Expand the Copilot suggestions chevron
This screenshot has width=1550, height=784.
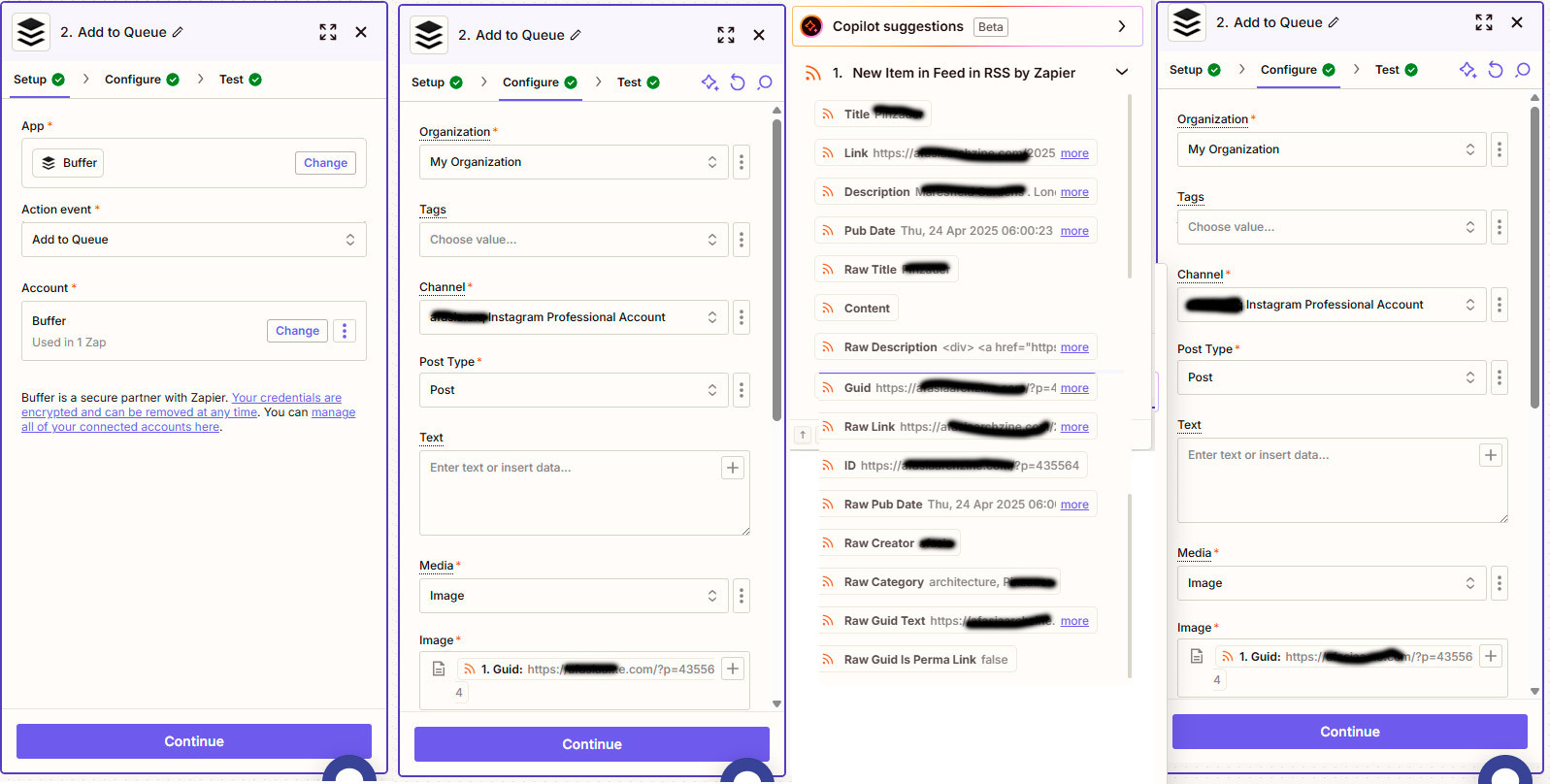(x=1122, y=26)
